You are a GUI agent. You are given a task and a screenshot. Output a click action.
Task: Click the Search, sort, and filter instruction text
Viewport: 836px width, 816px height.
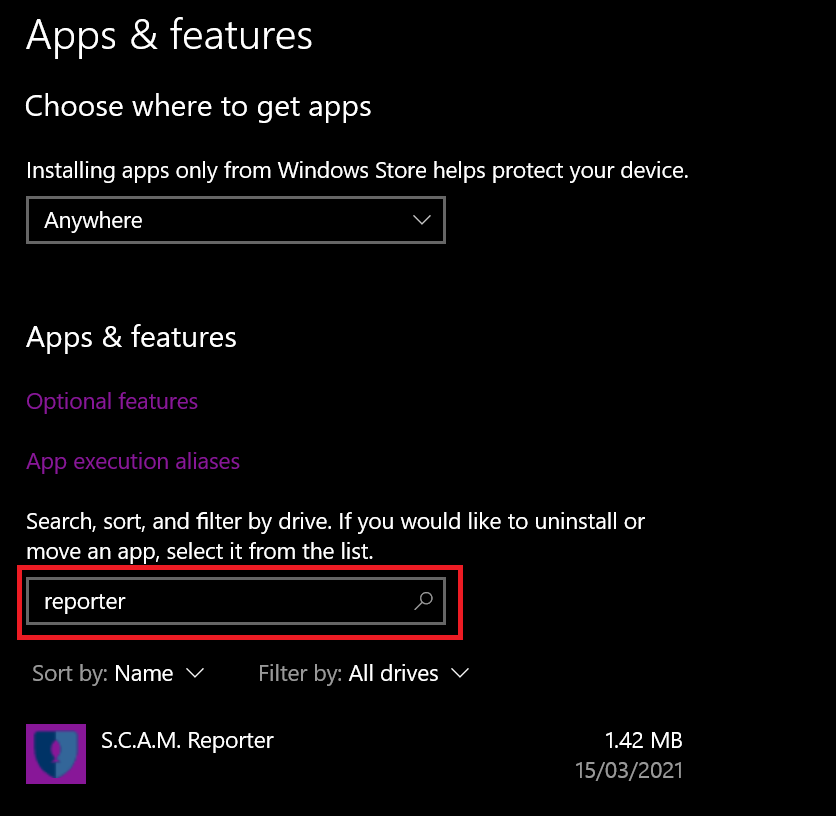click(335, 536)
